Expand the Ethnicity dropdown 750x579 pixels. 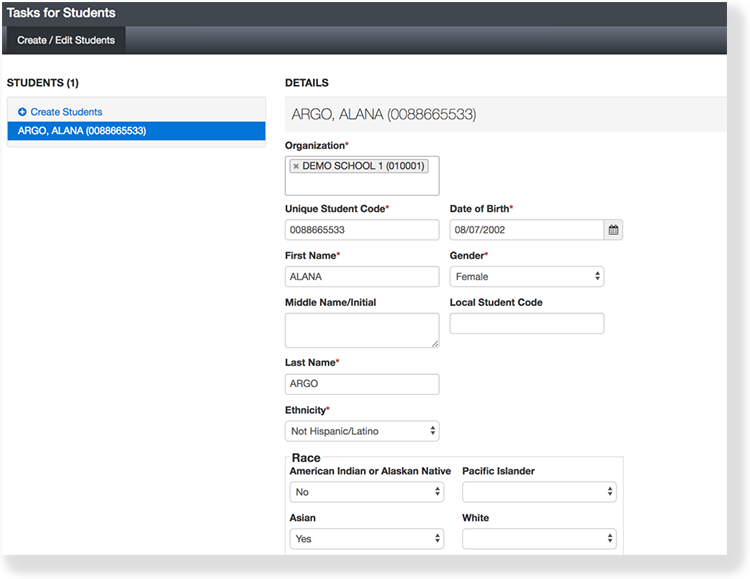(362, 431)
